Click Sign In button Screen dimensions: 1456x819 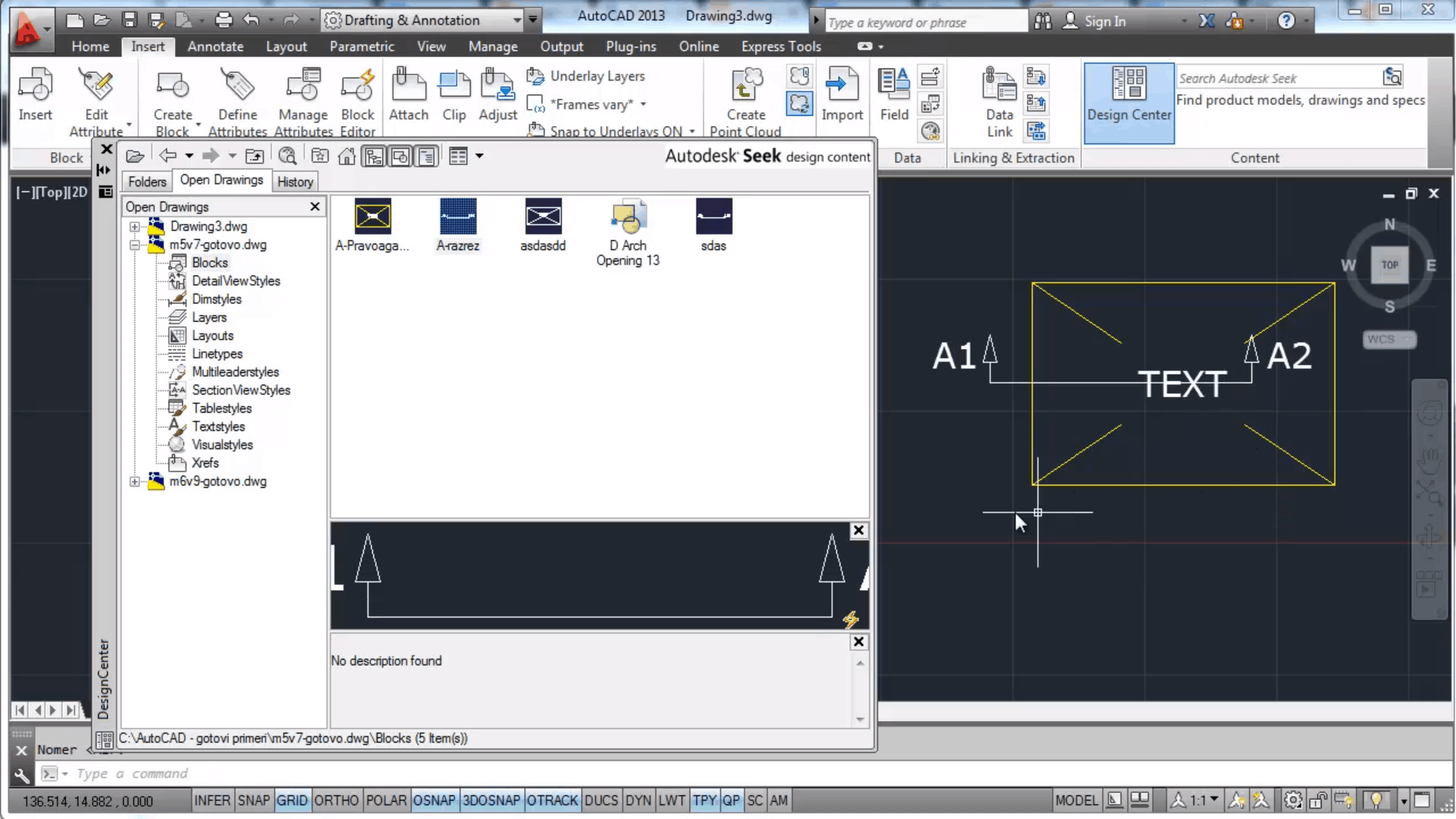[1094, 21]
